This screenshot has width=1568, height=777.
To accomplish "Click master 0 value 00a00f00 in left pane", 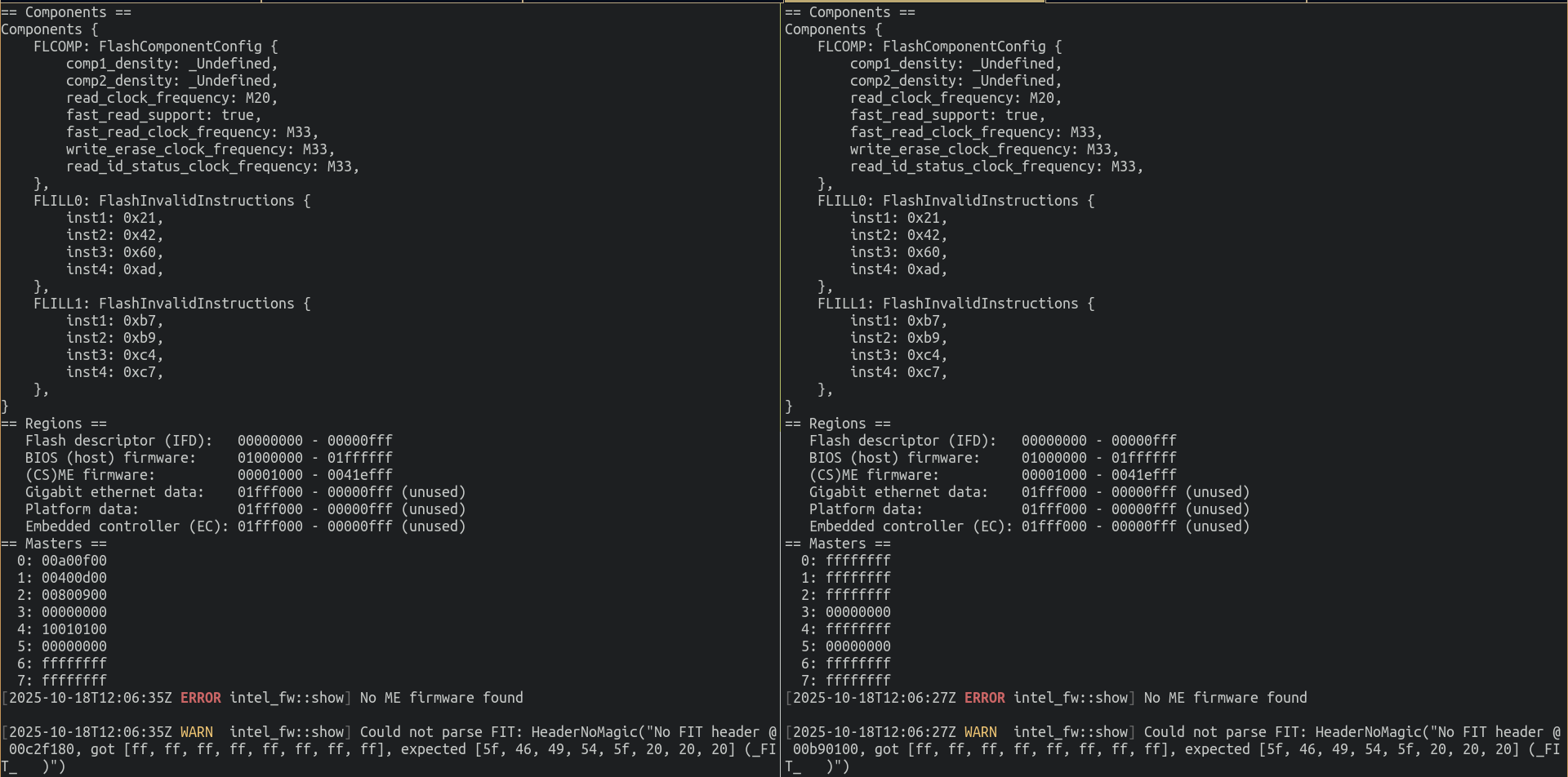I will click(x=74, y=561).
